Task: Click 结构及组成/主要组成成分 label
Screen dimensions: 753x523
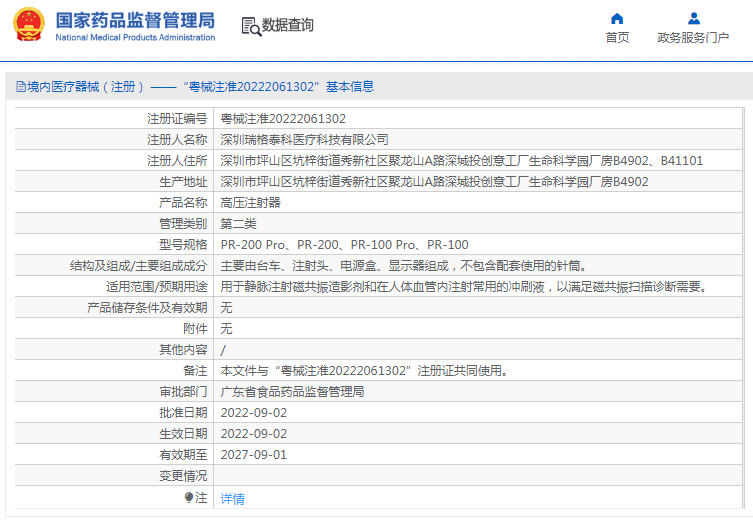Action: coord(138,266)
